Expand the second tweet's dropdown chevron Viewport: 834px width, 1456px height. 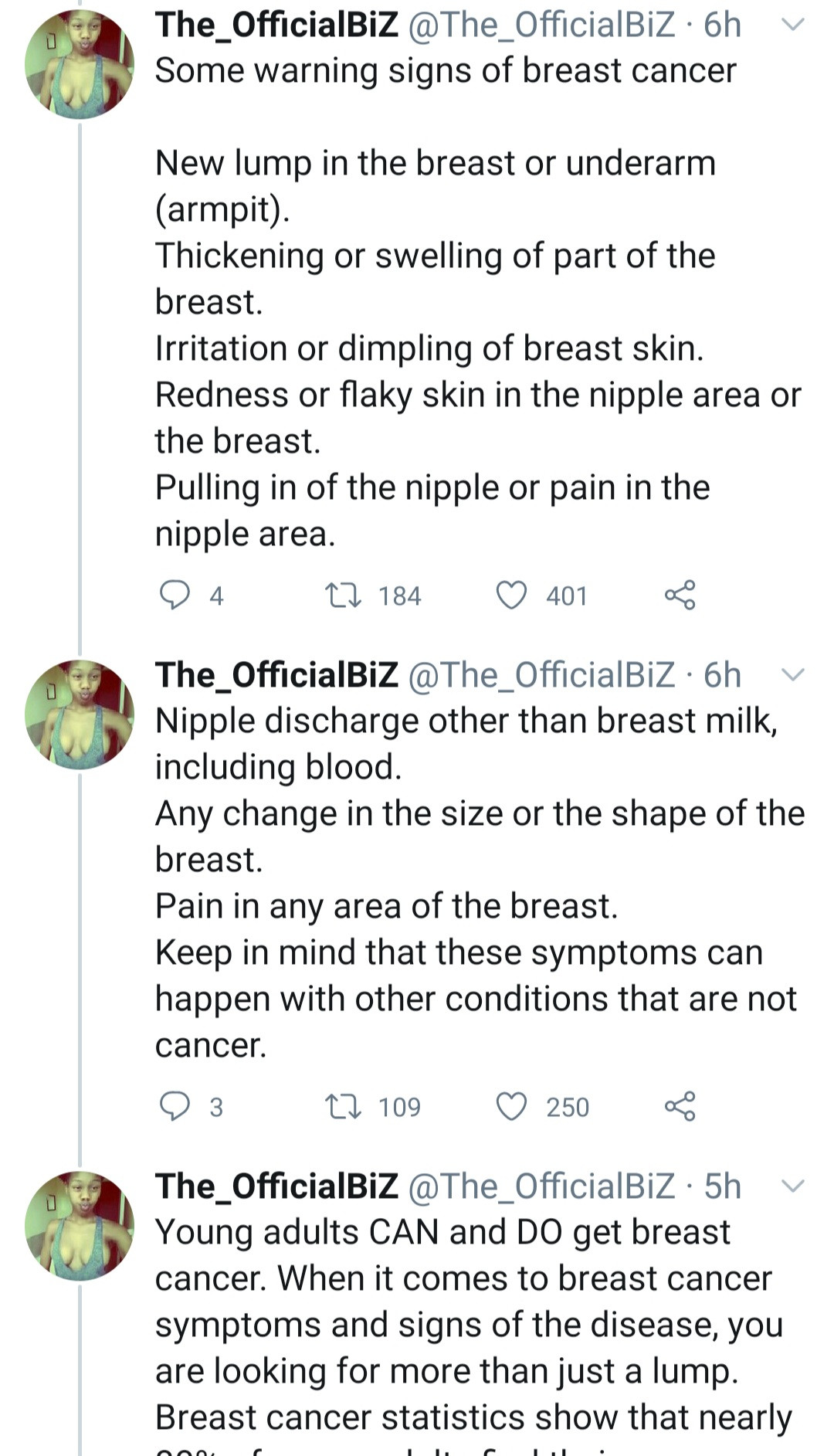click(793, 674)
